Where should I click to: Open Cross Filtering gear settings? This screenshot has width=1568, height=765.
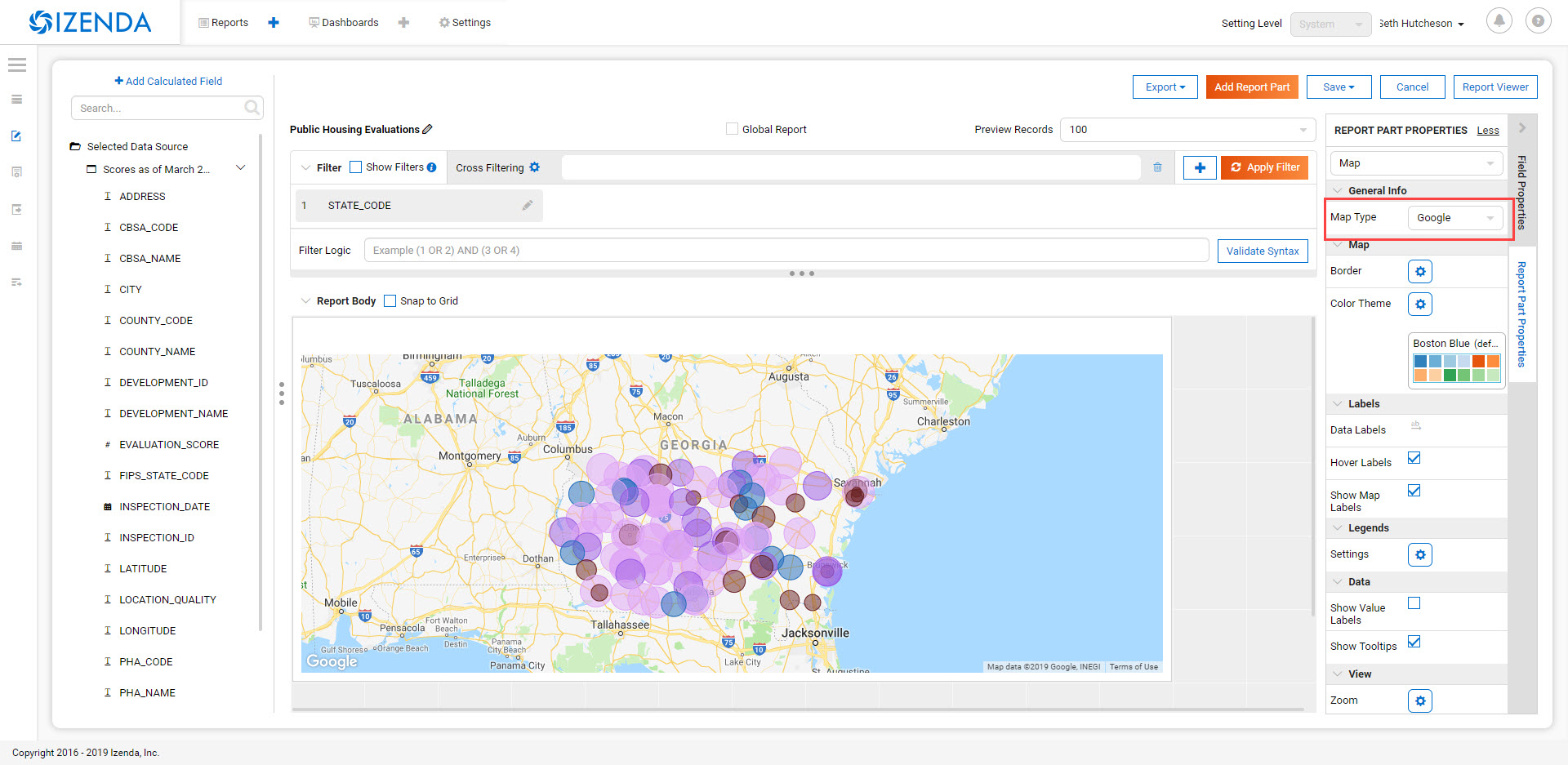(x=535, y=167)
